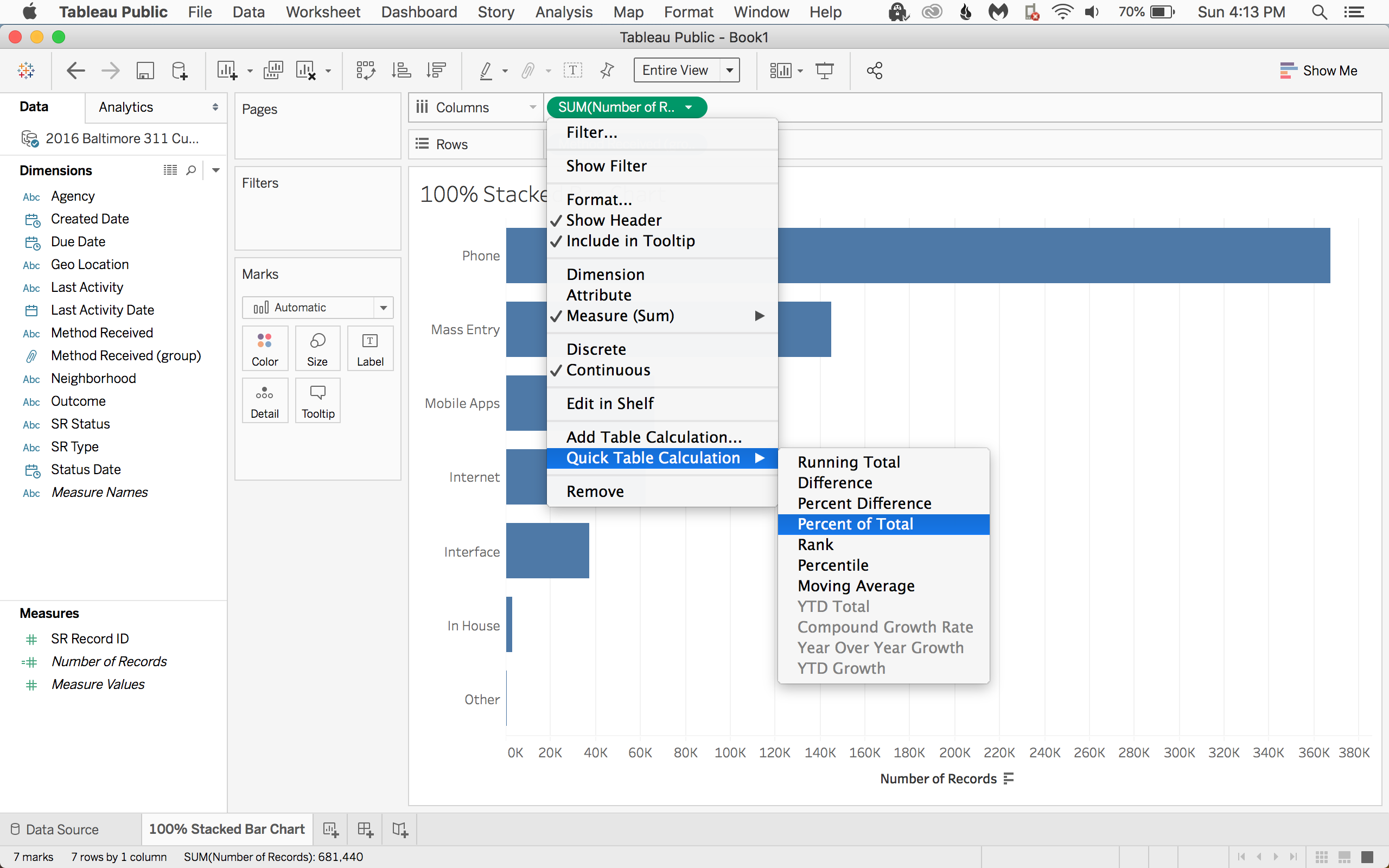
Task: Choose Add Table Calculation... menu item
Action: tap(663, 437)
